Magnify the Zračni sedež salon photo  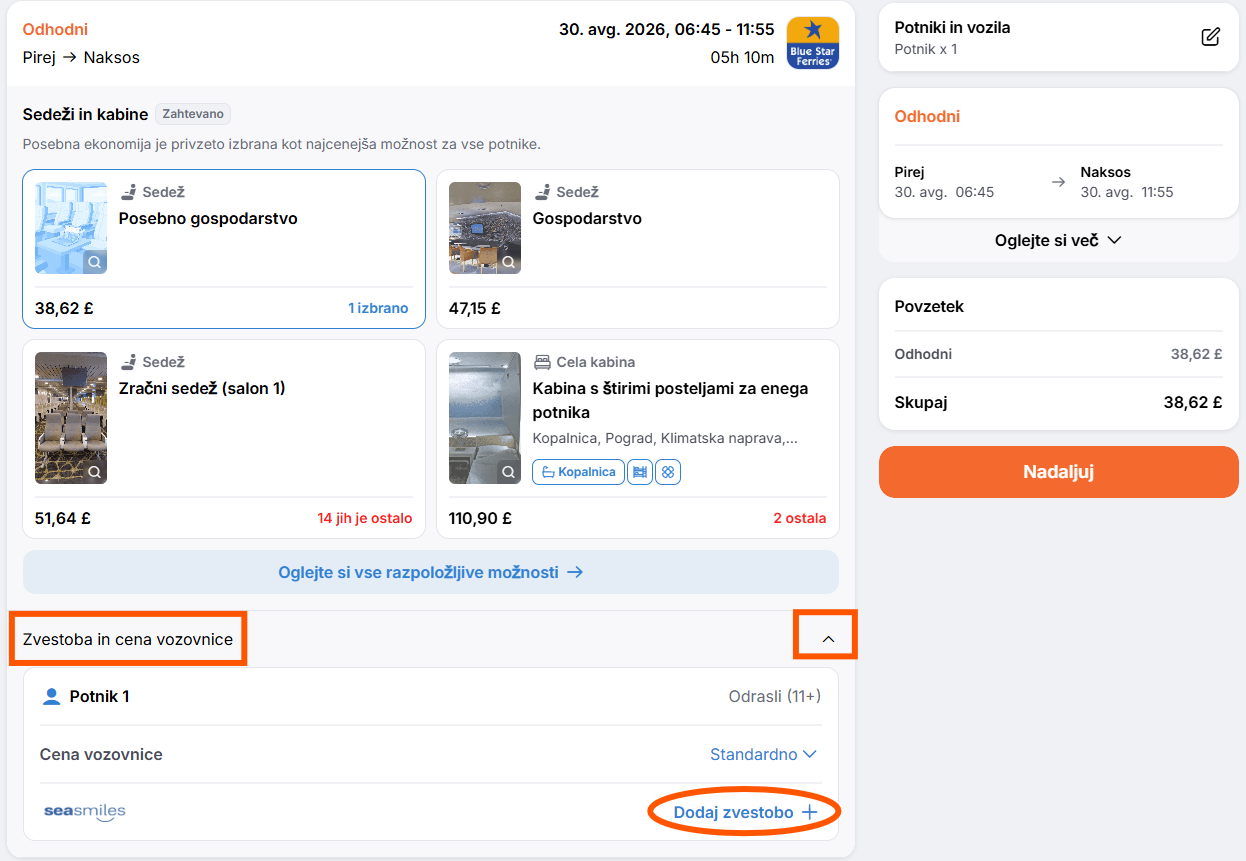pyautogui.click(x=94, y=472)
